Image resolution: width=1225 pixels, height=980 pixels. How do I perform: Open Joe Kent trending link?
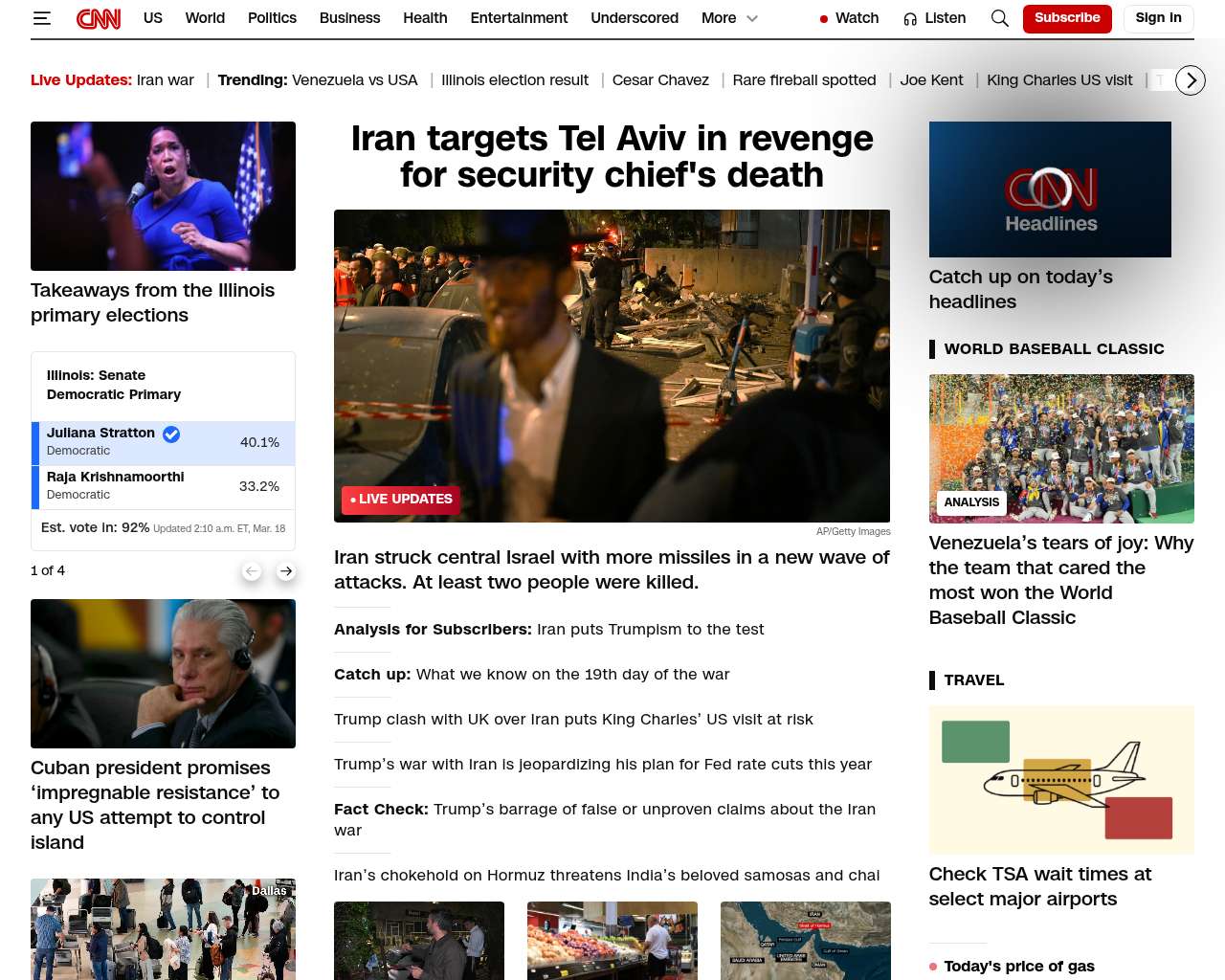[x=931, y=80]
